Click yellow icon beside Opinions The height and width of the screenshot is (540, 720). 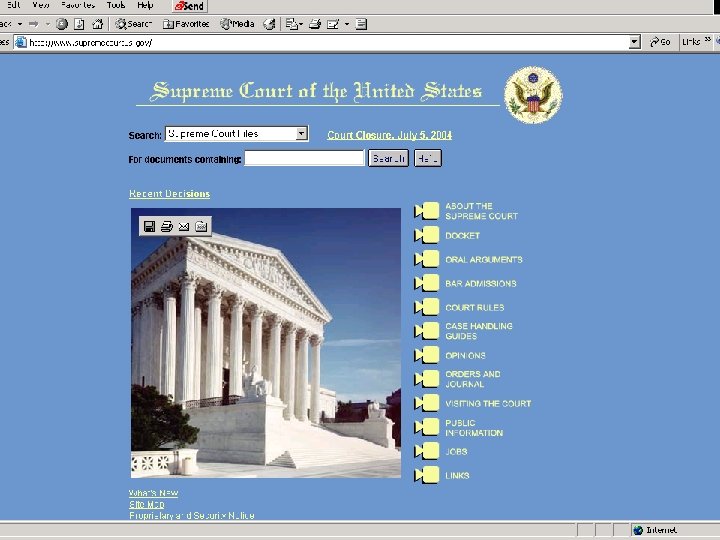tap(427, 355)
